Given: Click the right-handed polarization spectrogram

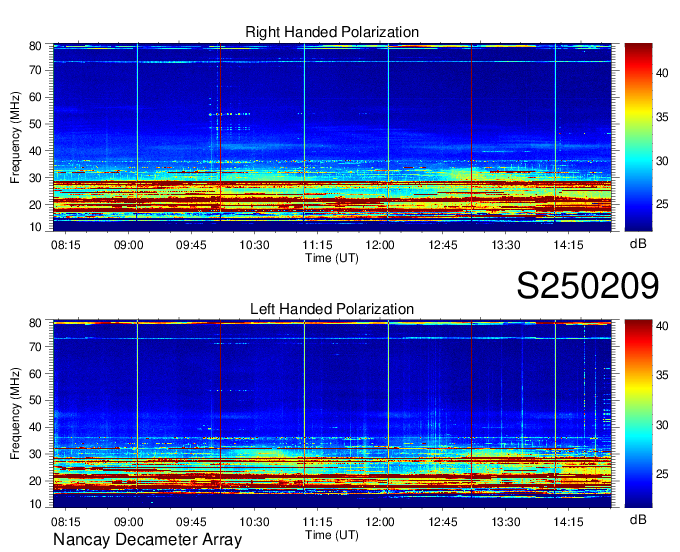Looking at the screenshot, I should coord(332,137).
